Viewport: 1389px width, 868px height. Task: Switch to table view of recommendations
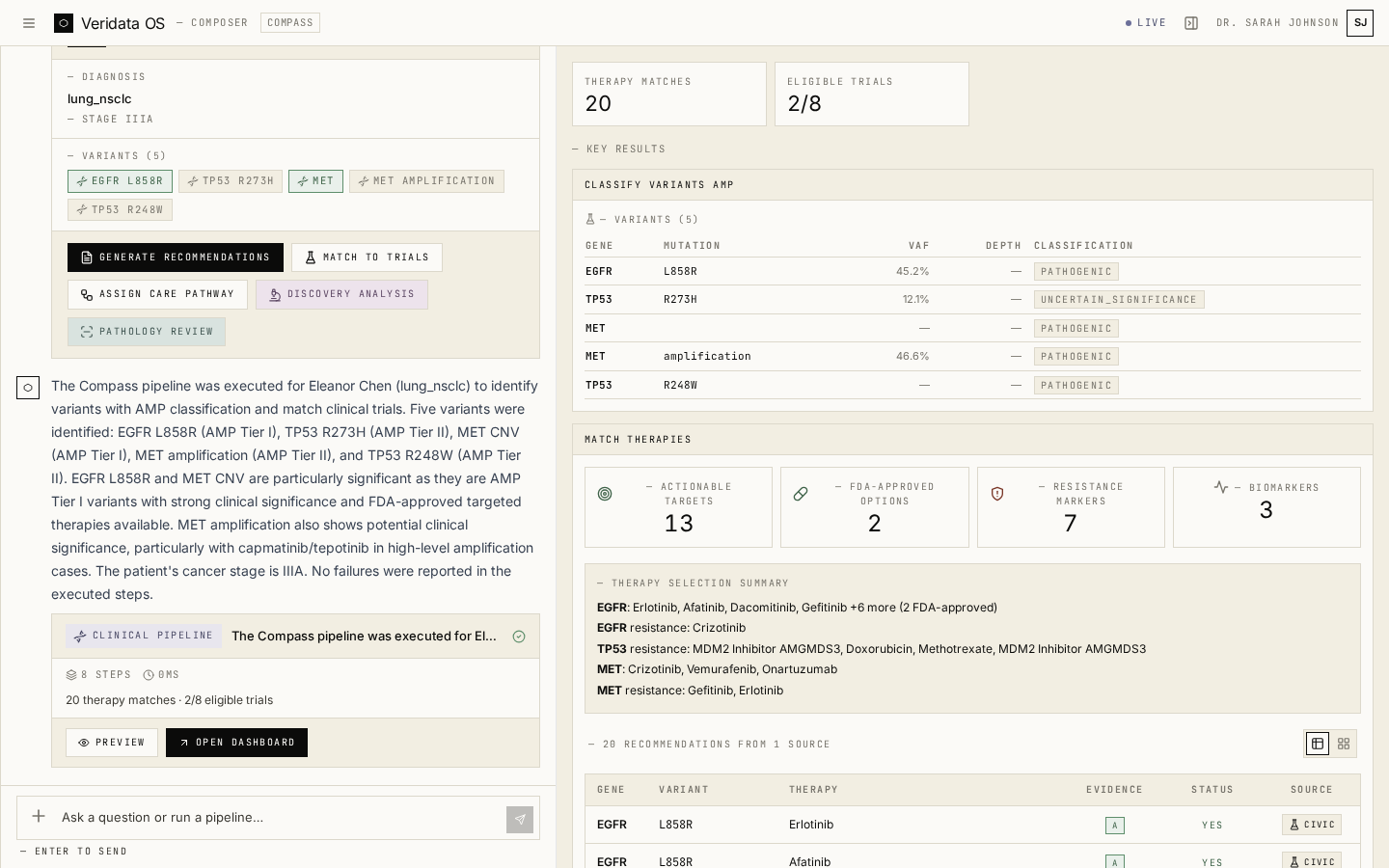[x=1318, y=744]
